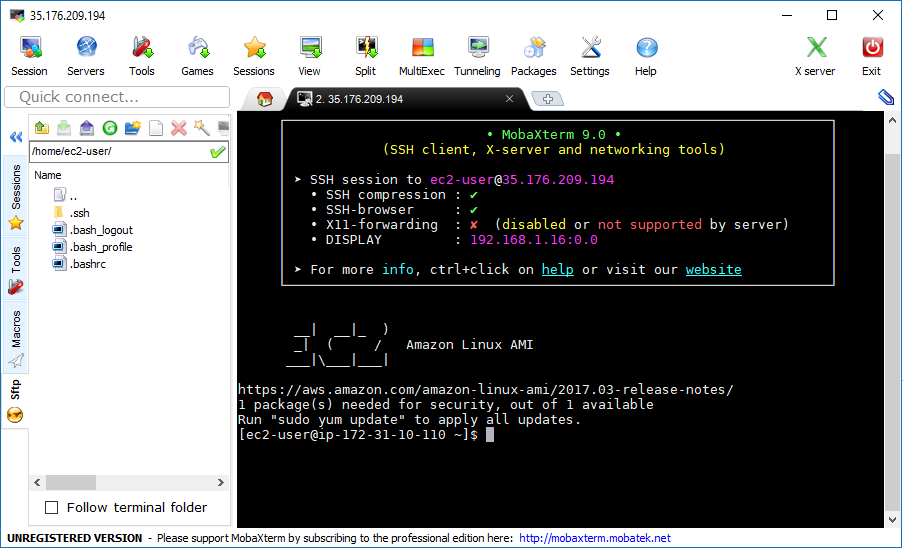
Task: Confirm the path with the green checkmark
Action: click(217, 152)
